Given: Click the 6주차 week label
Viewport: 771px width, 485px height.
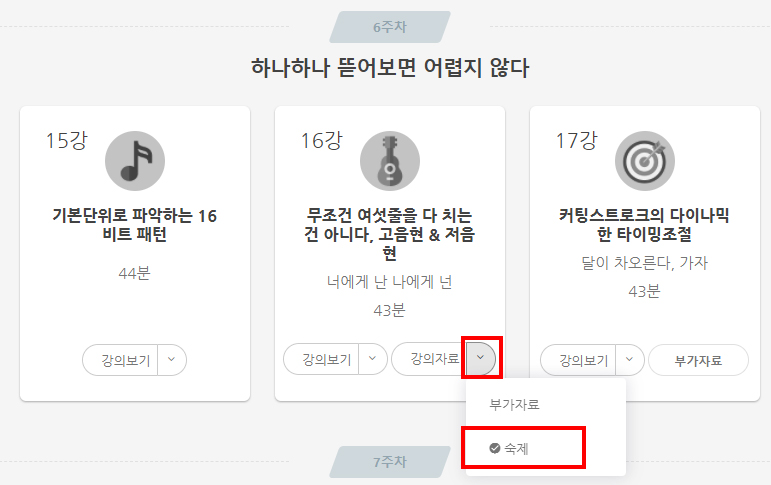Looking at the screenshot, I should tap(390, 27).
